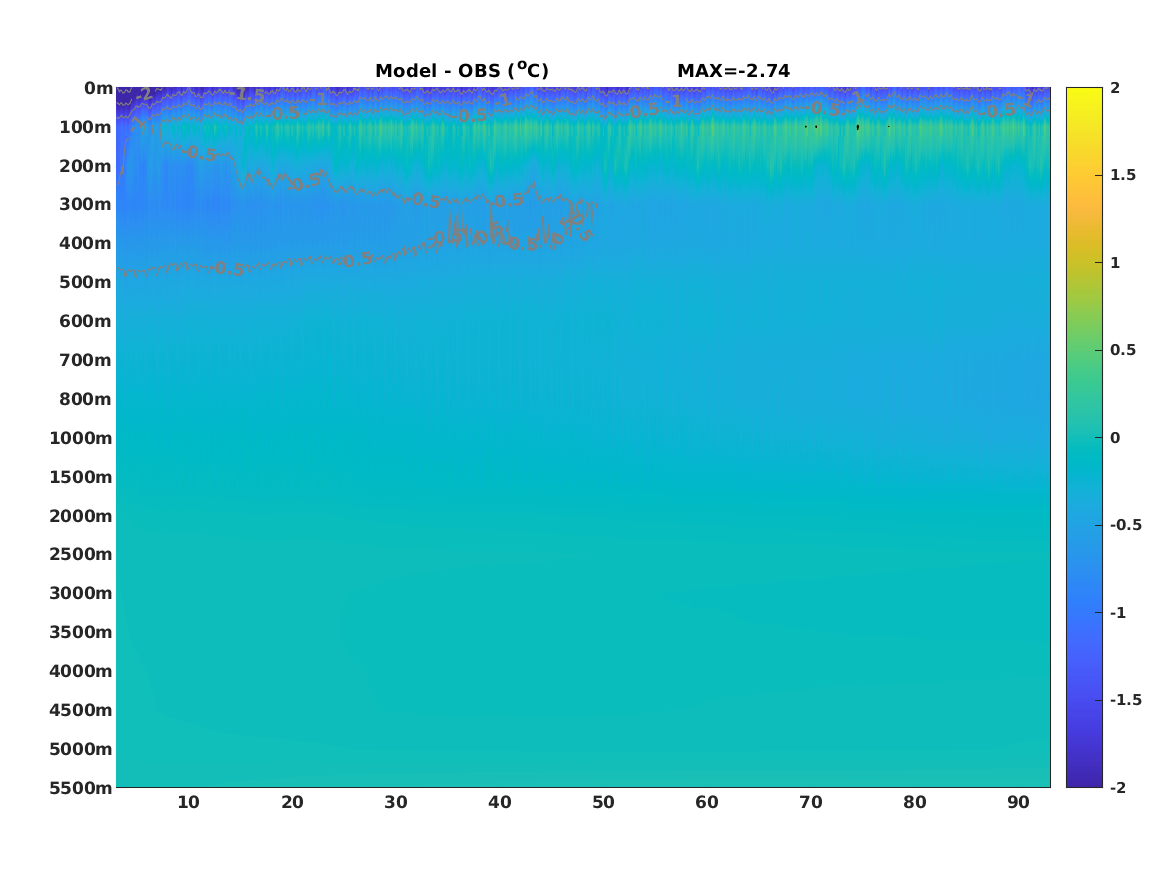Click the colorbar tick label "2"
This screenshot has height=875, width=1167.
point(1115,88)
